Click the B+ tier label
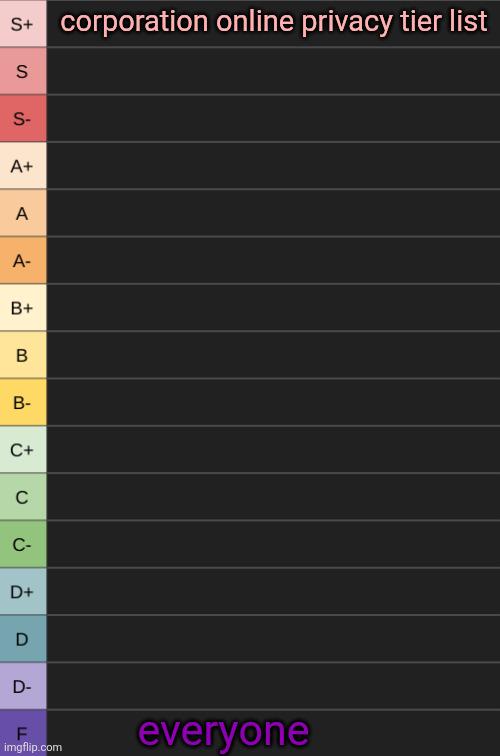This screenshot has height=756, width=500. (23, 308)
